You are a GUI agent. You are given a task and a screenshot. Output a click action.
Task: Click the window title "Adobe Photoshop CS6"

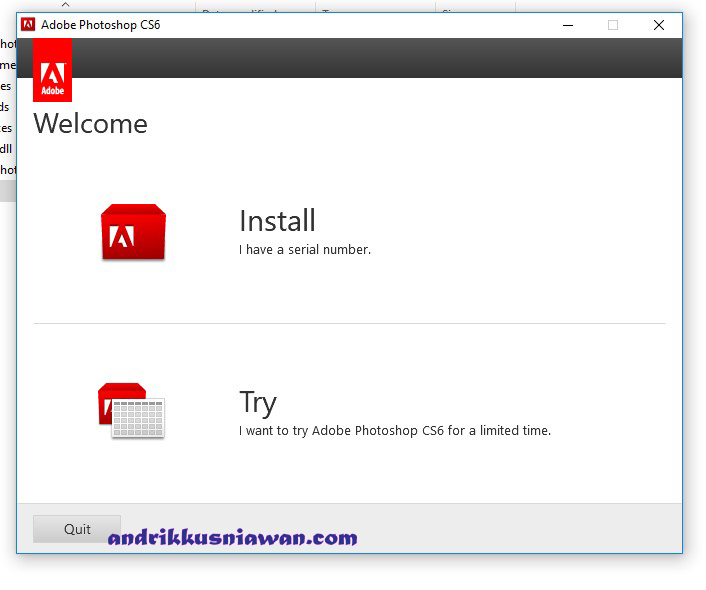[100, 25]
